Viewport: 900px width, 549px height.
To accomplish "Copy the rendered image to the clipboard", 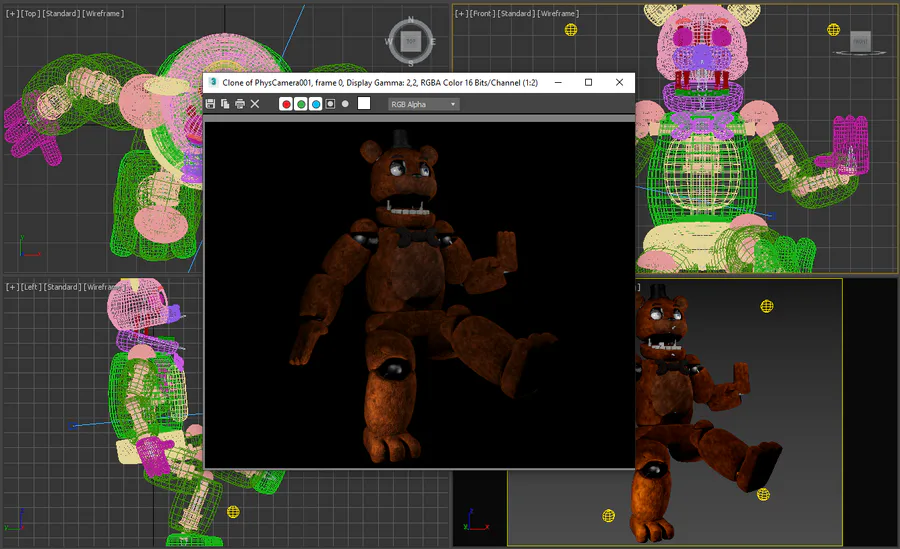I will (225, 104).
